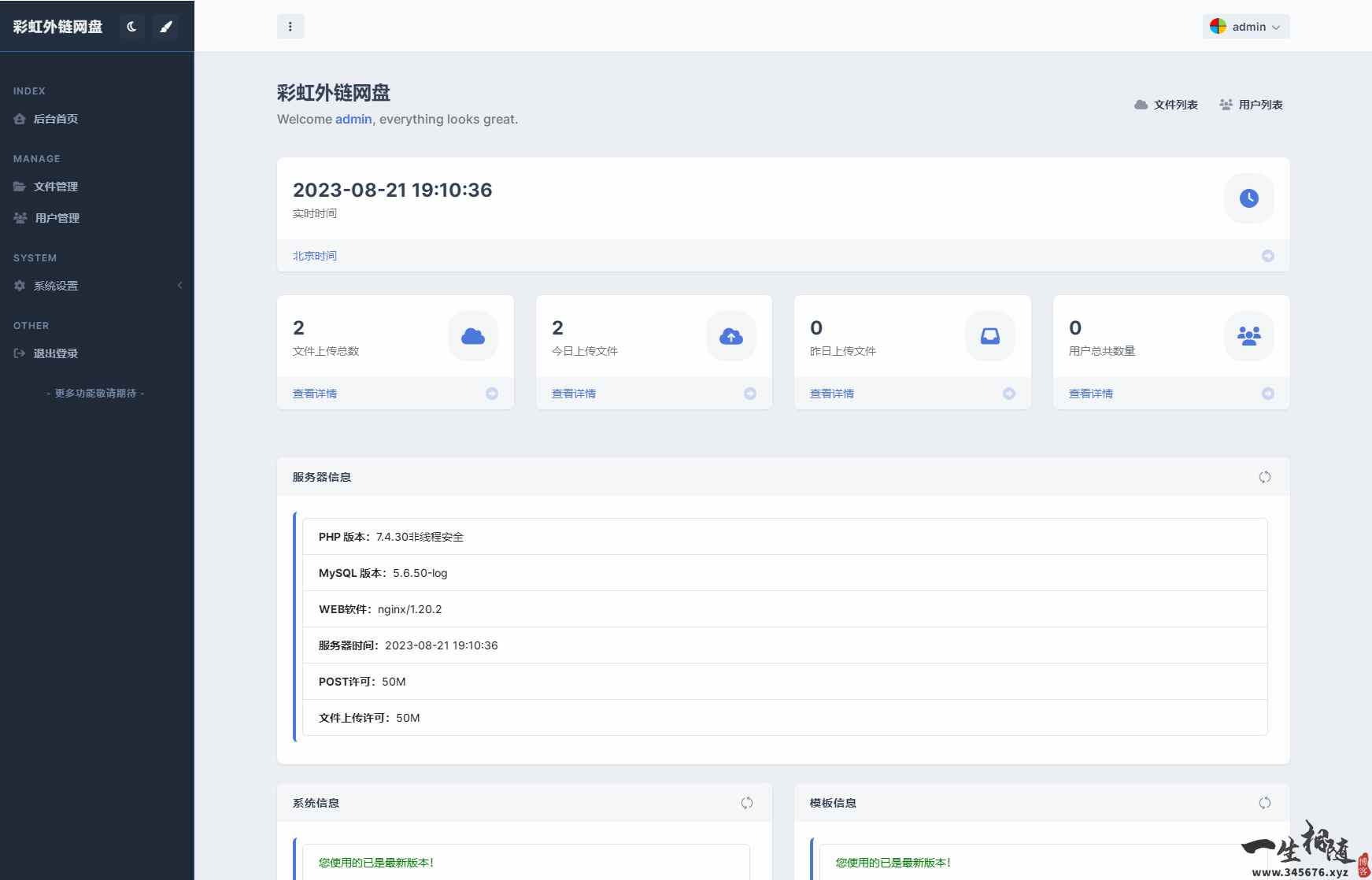1372x880 pixels.
Task: Open 用户列表 from the top right
Action: (1251, 104)
